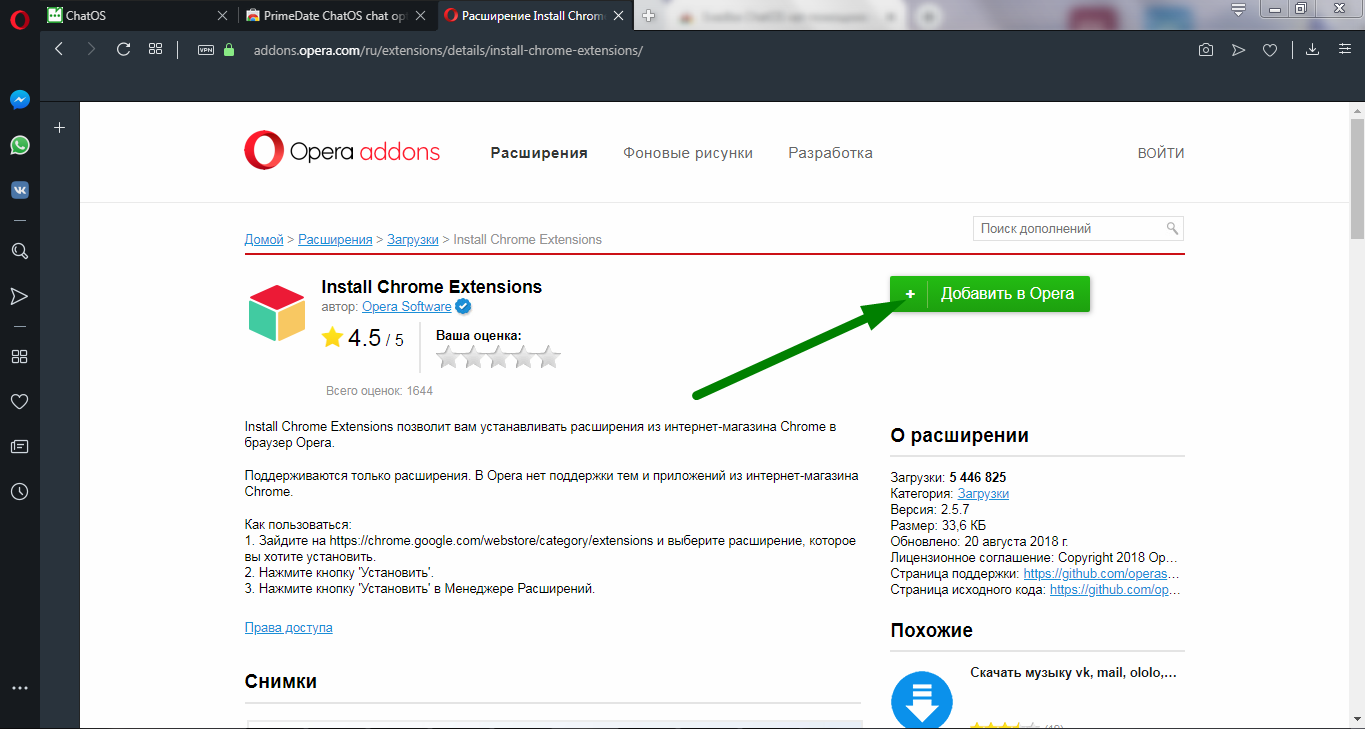Viewport: 1365px width, 729px height.
Task: Open Speed Dial from the sidebar
Action: point(19,356)
